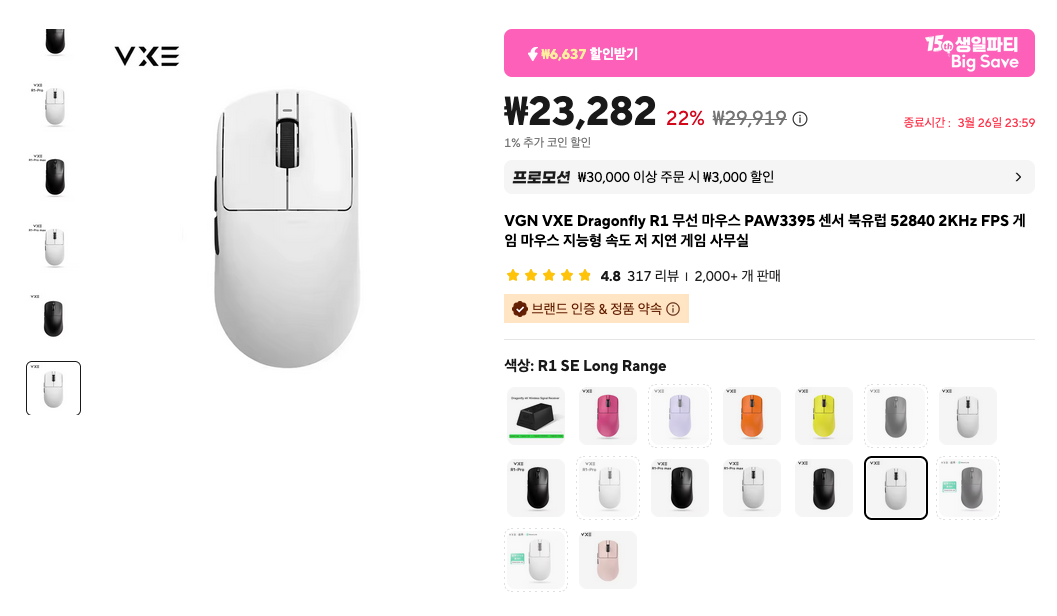Screen dimensions: 1057x616
Task: Click the brand-verified checkmark badge icon
Action: coord(520,309)
